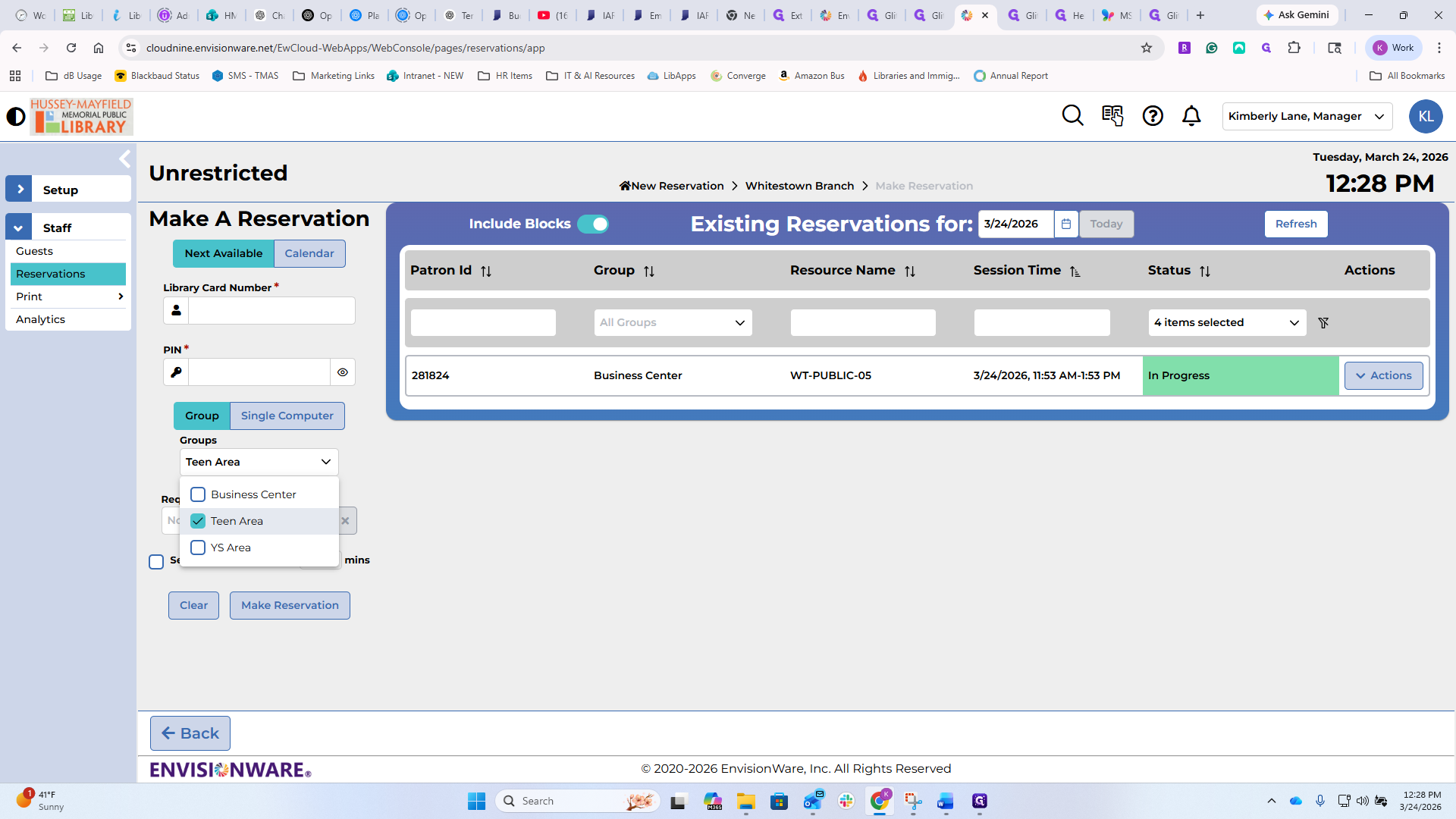Open the calendar date picker icon
The width and height of the screenshot is (1456, 819).
(x=1065, y=224)
